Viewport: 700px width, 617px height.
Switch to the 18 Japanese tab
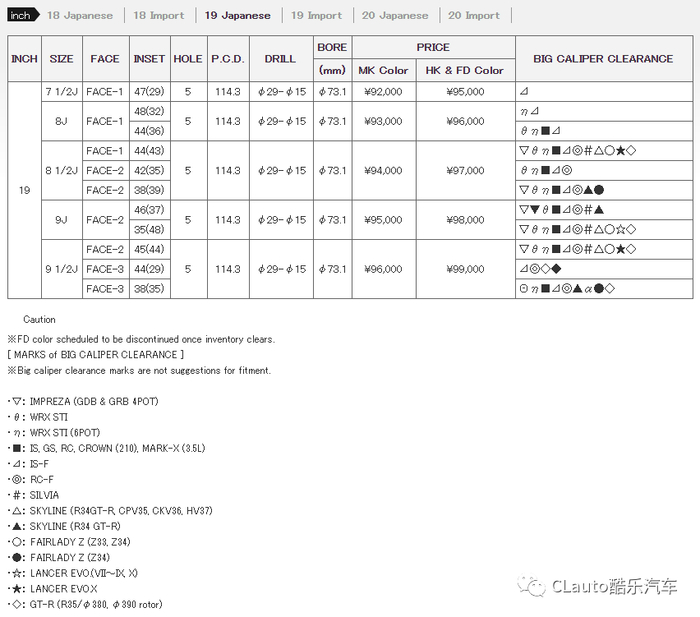80,15
